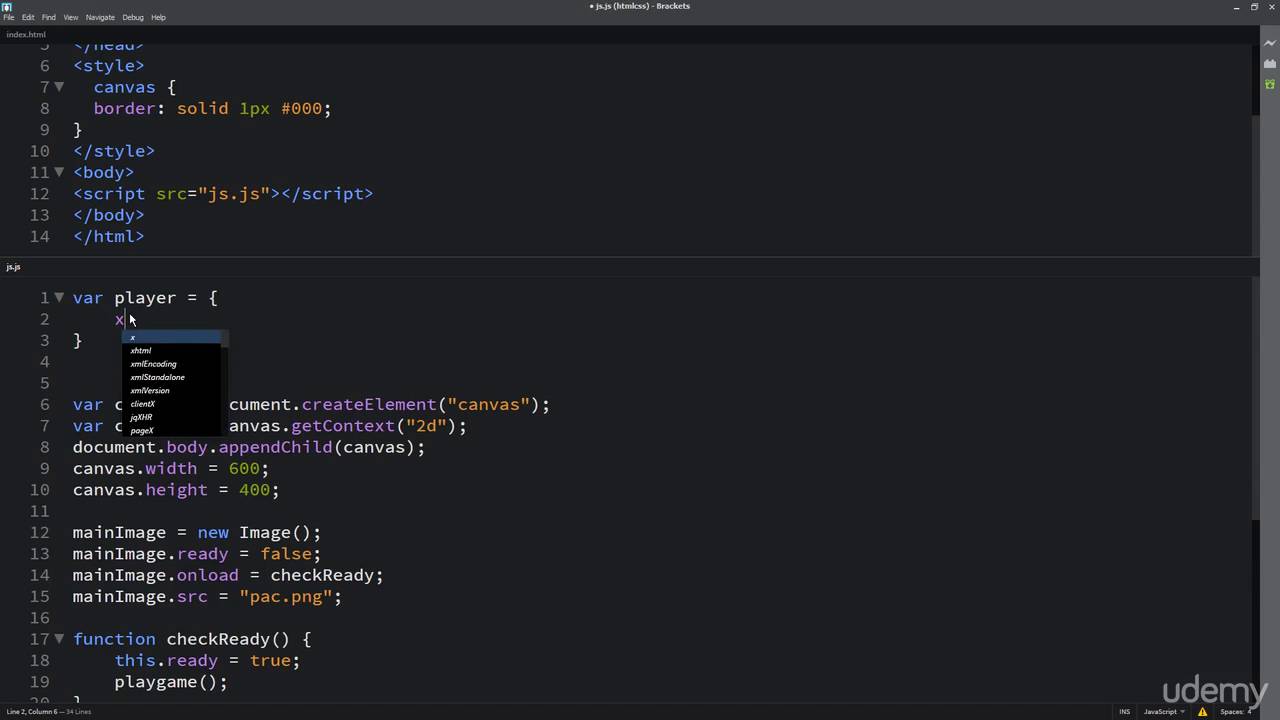Click the green extension icon in sidebar
This screenshot has height=720, width=1280.
point(1270,84)
